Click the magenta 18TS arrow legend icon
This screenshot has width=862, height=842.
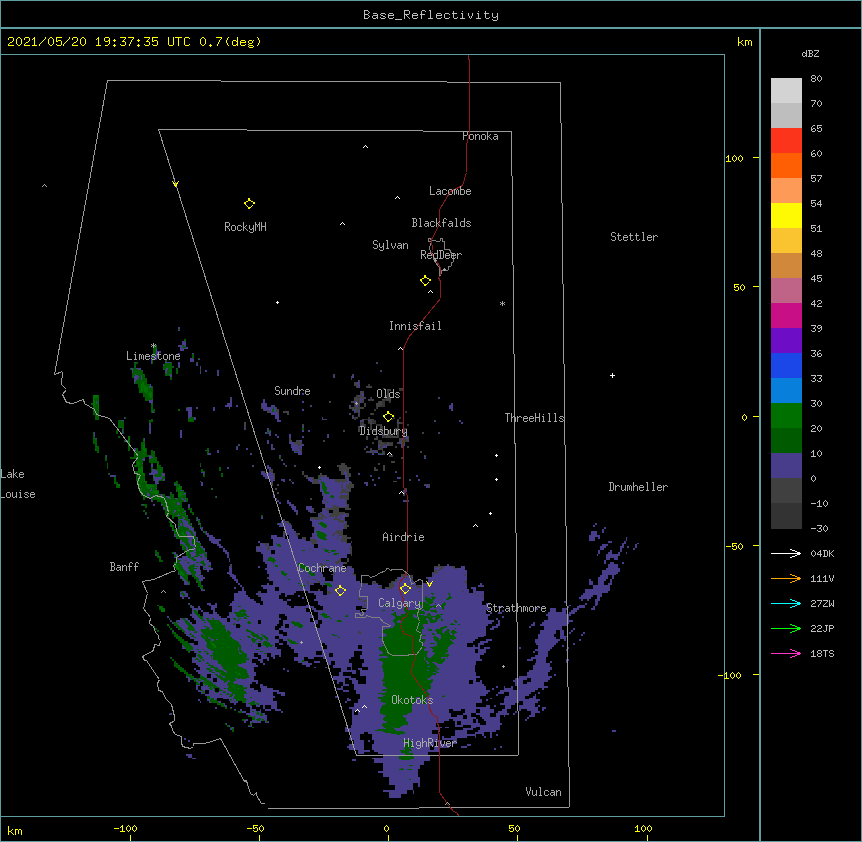[786, 653]
